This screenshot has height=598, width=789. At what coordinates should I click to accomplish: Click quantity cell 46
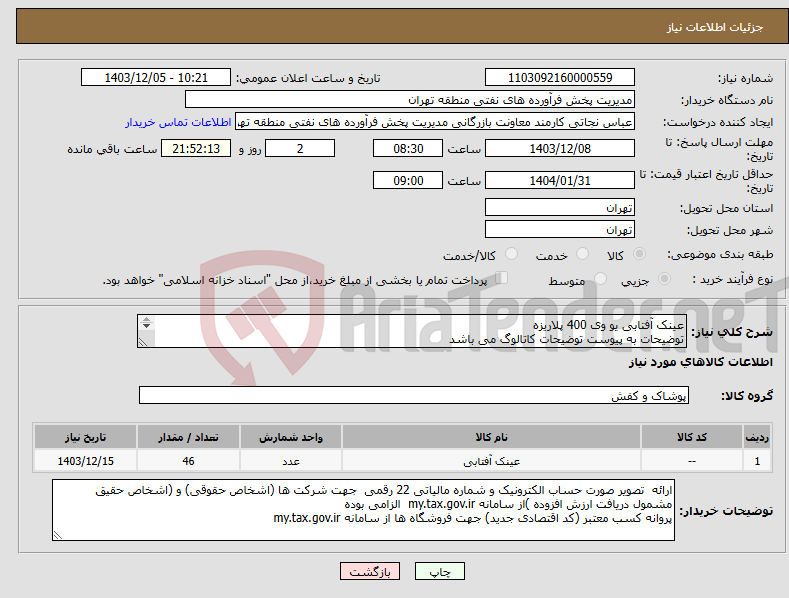[x=188, y=461]
